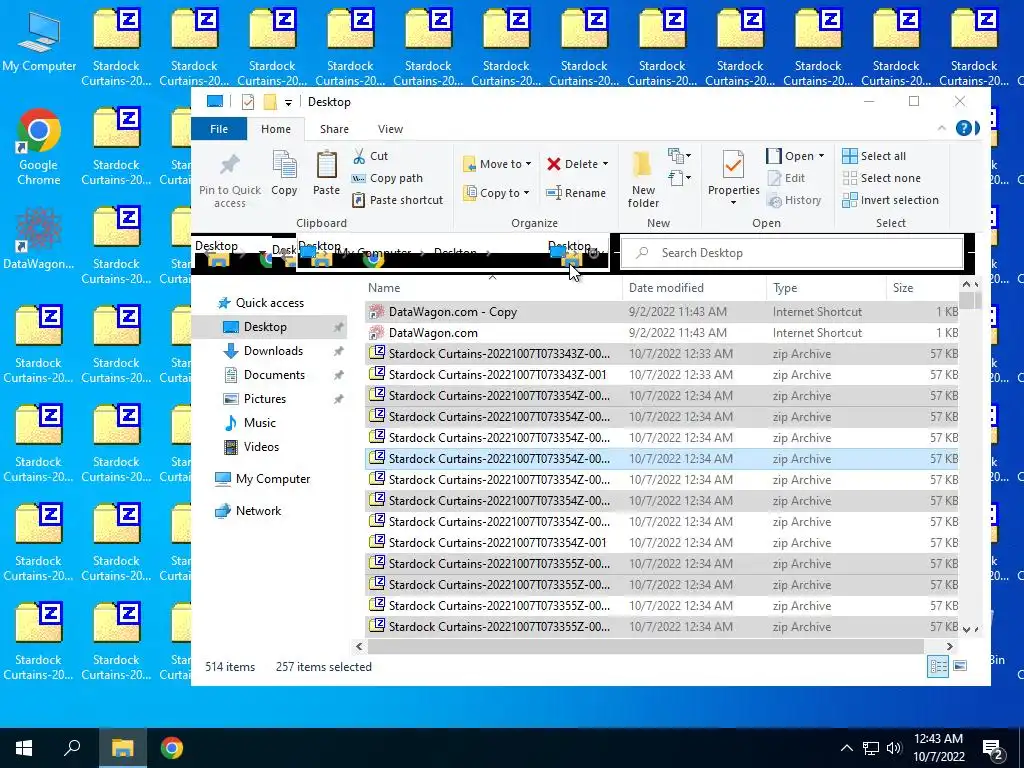1024x768 pixels.
Task: Choose Paste shortcut in the ribbon
Action: [x=397, y=200]
